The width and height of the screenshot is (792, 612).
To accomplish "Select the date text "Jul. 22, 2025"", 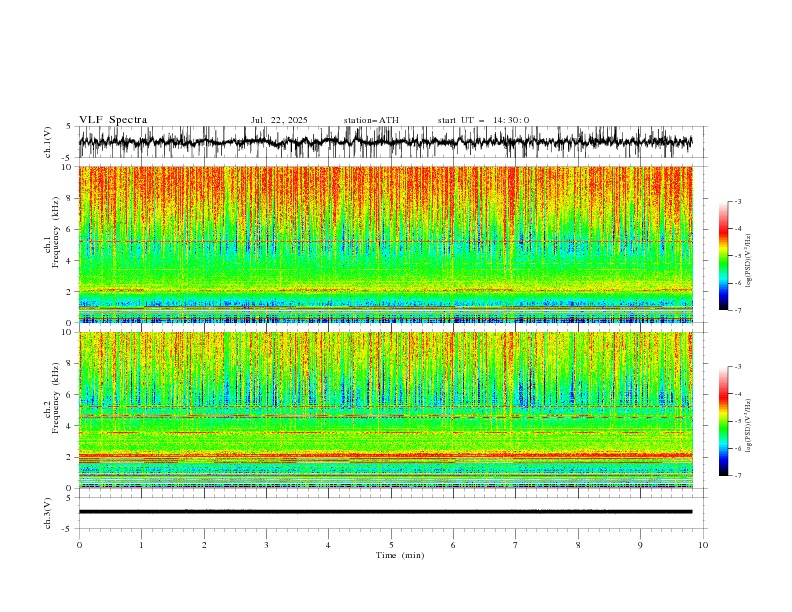I will tap(279, 120).
